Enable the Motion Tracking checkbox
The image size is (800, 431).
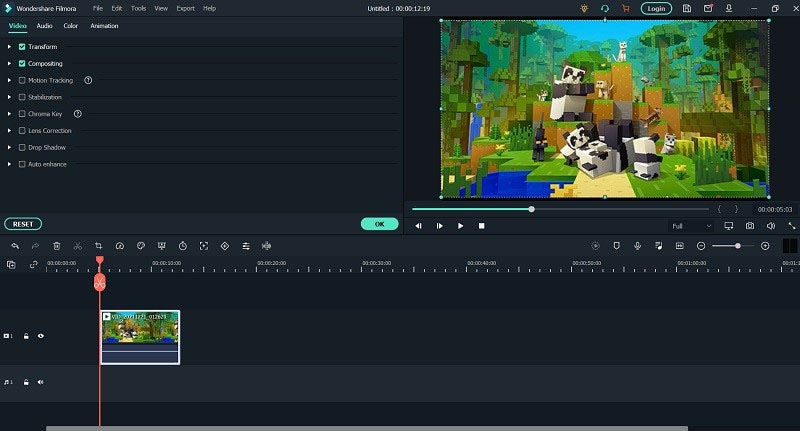click(x=22, y=80)
